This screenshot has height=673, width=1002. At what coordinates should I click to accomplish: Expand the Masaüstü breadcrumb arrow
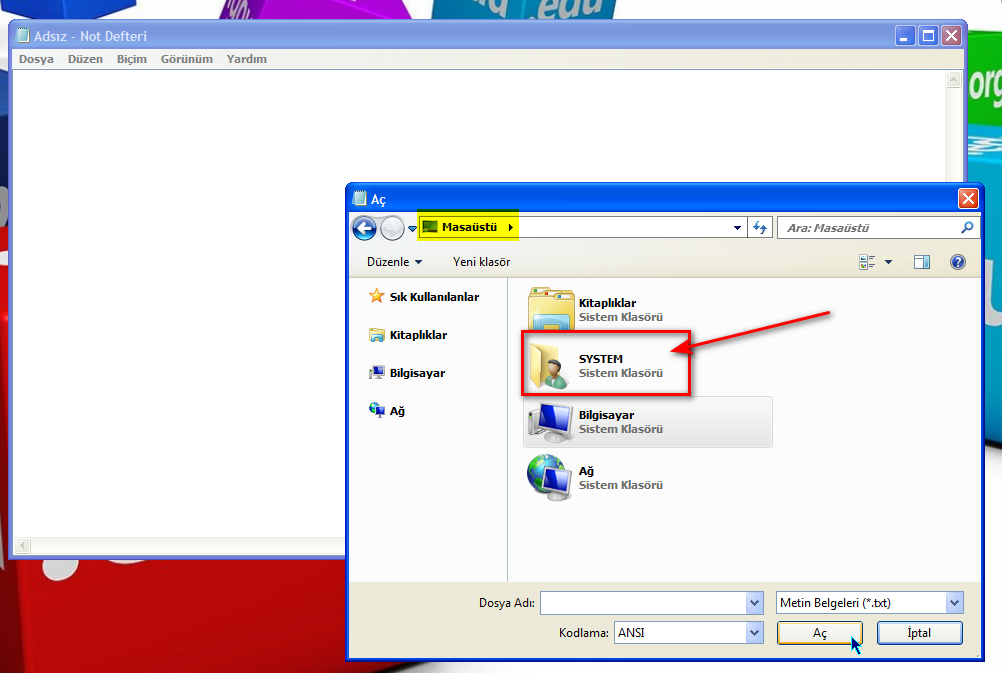[x=511, y=228]
